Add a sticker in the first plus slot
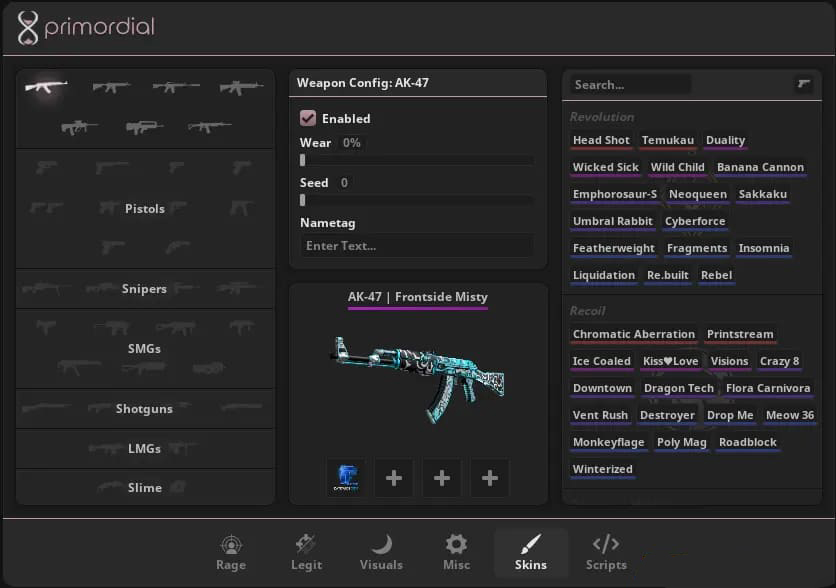 point(393,478)
